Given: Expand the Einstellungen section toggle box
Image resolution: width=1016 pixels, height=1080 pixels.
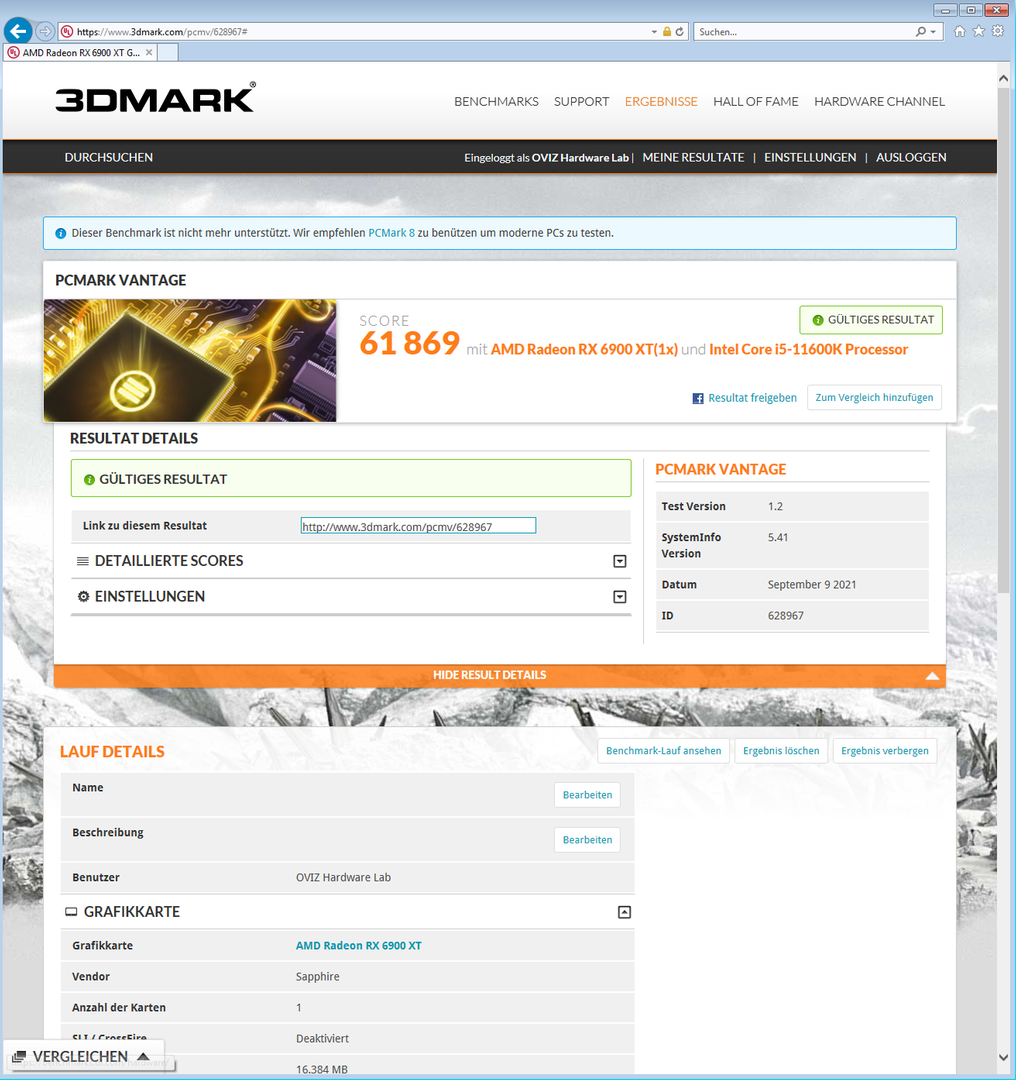Looking at the screenshot, I should [620, 597].
